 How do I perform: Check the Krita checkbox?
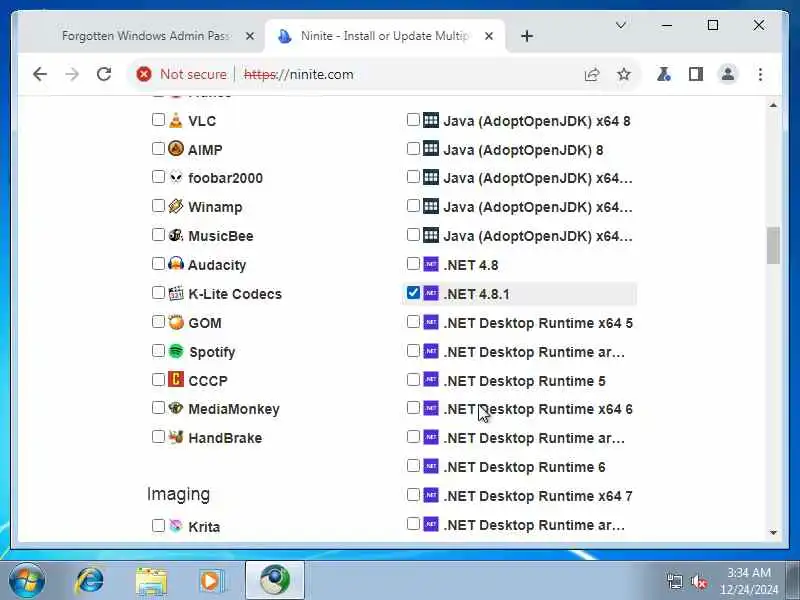[158, 526]
